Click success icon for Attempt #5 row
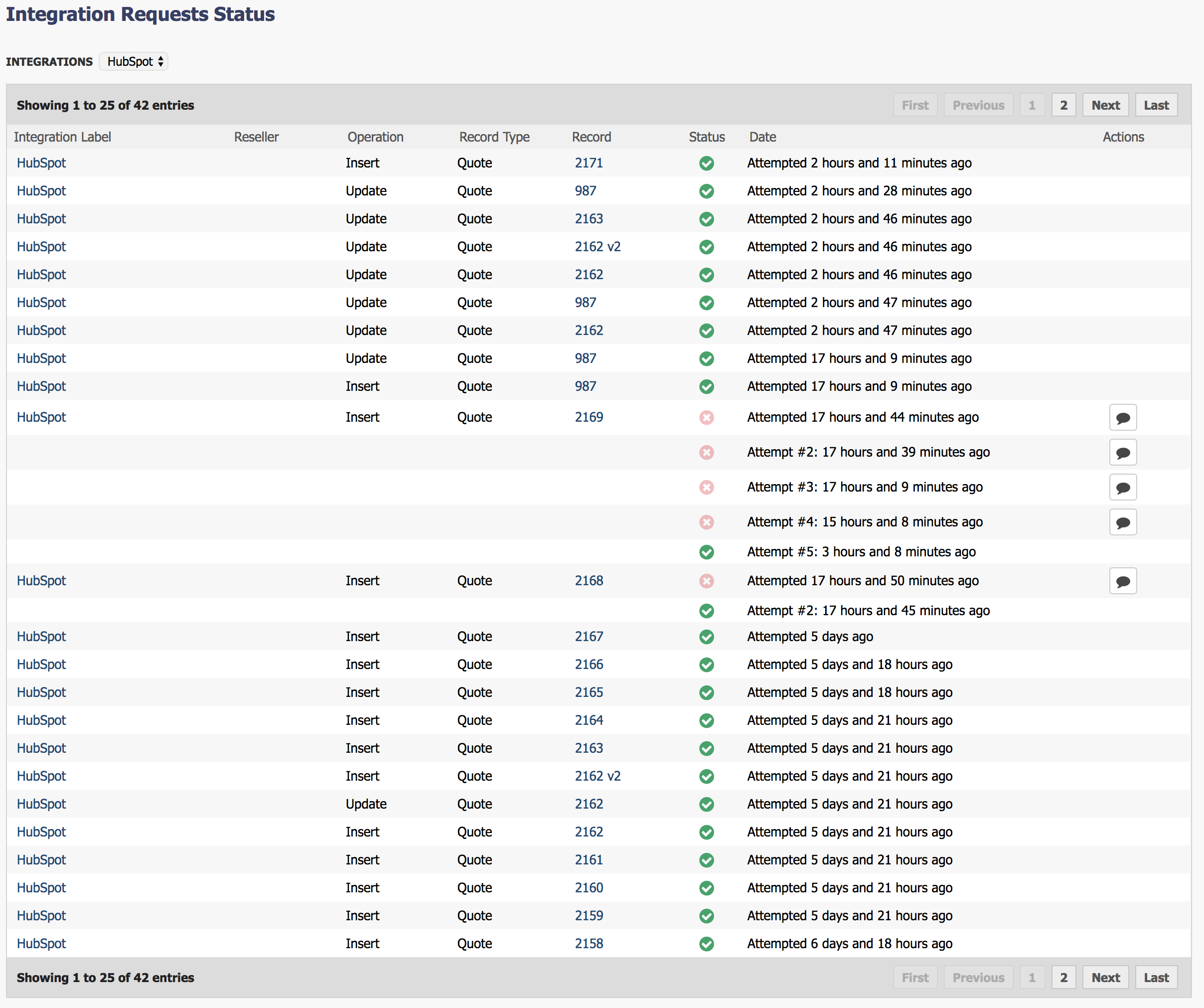This screenshot has width=1204, height=1008. 706,552
